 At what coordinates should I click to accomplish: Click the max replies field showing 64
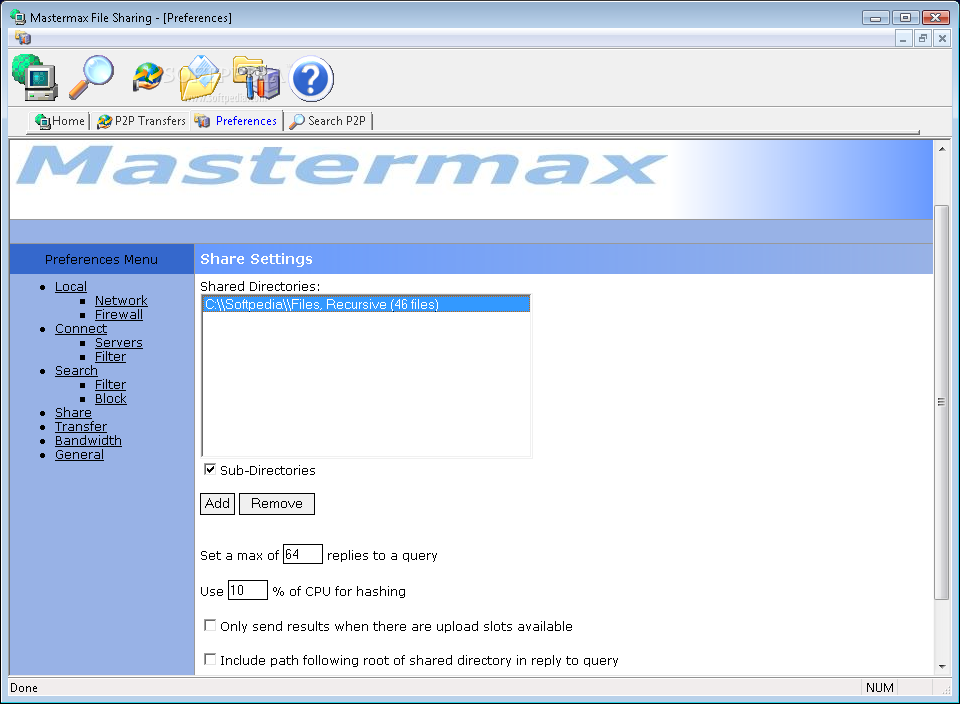302,554
